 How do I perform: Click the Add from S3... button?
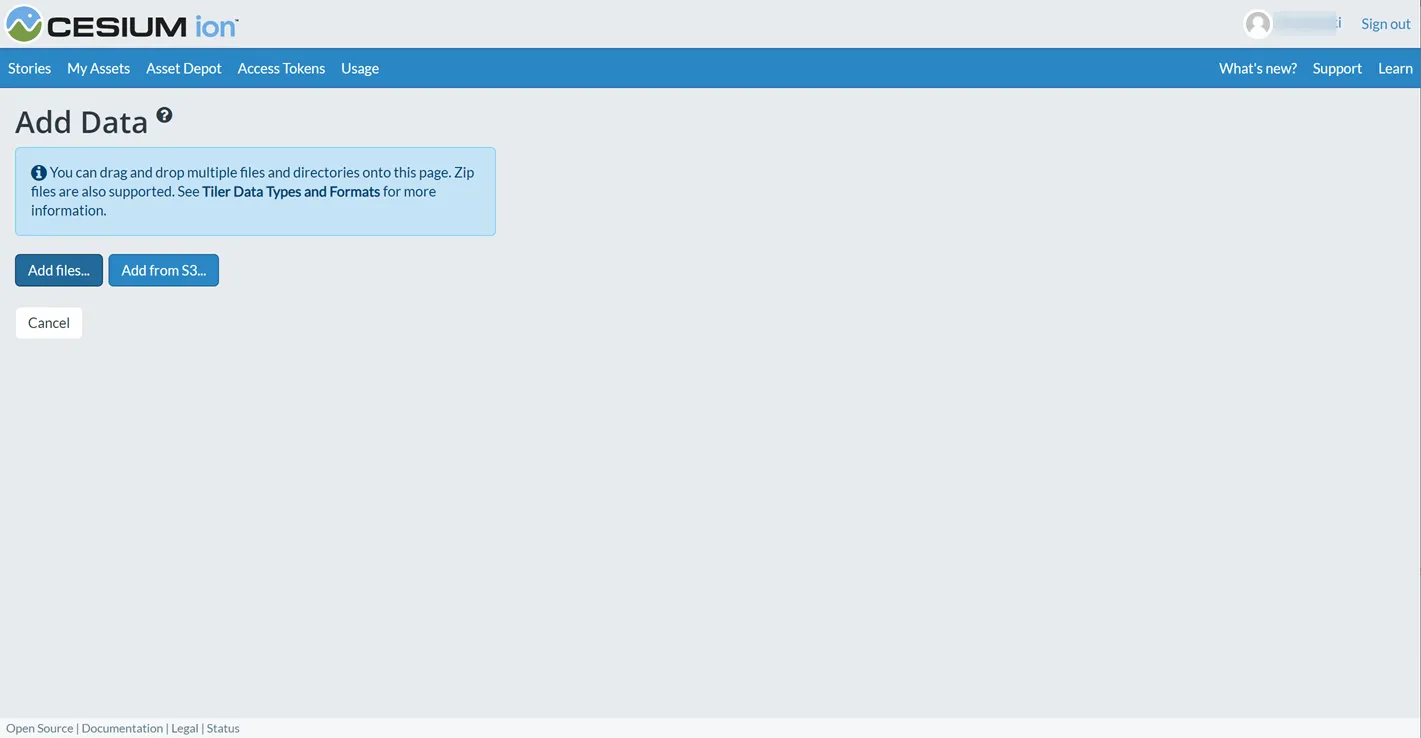163,270
